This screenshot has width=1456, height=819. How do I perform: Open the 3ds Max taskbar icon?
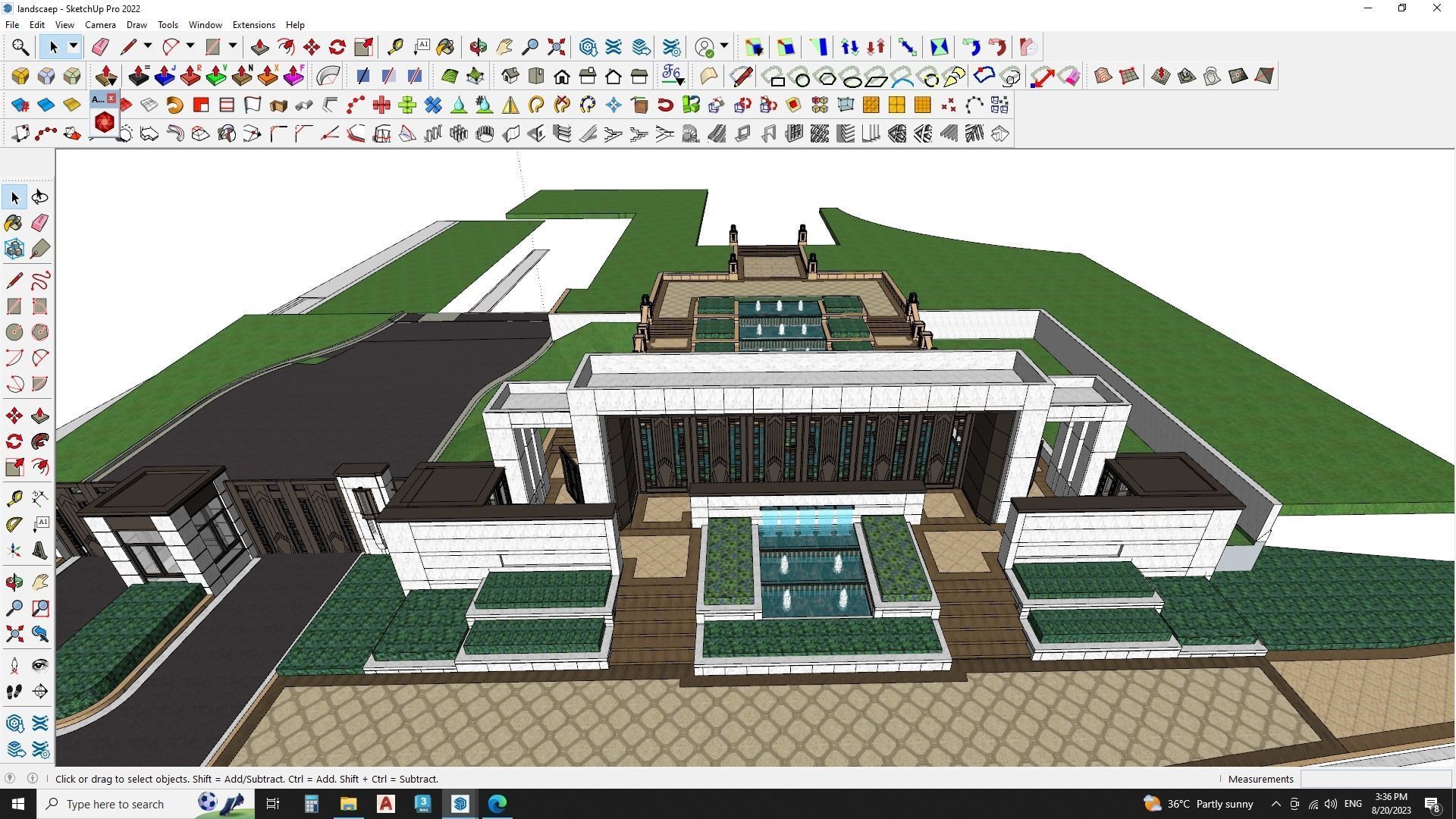[x=423, y=804]
